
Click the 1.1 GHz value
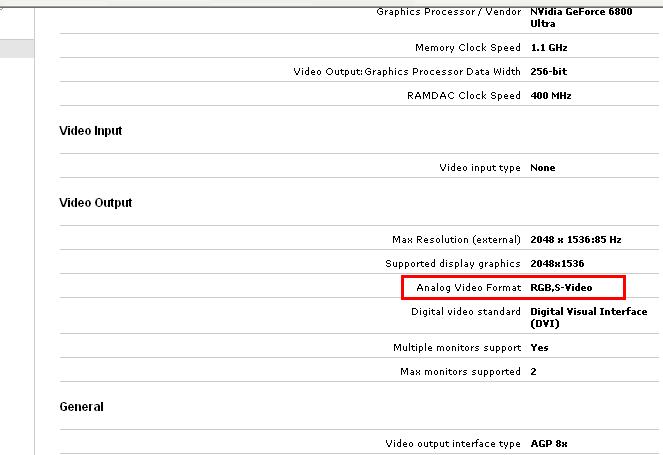click(548, 48)
